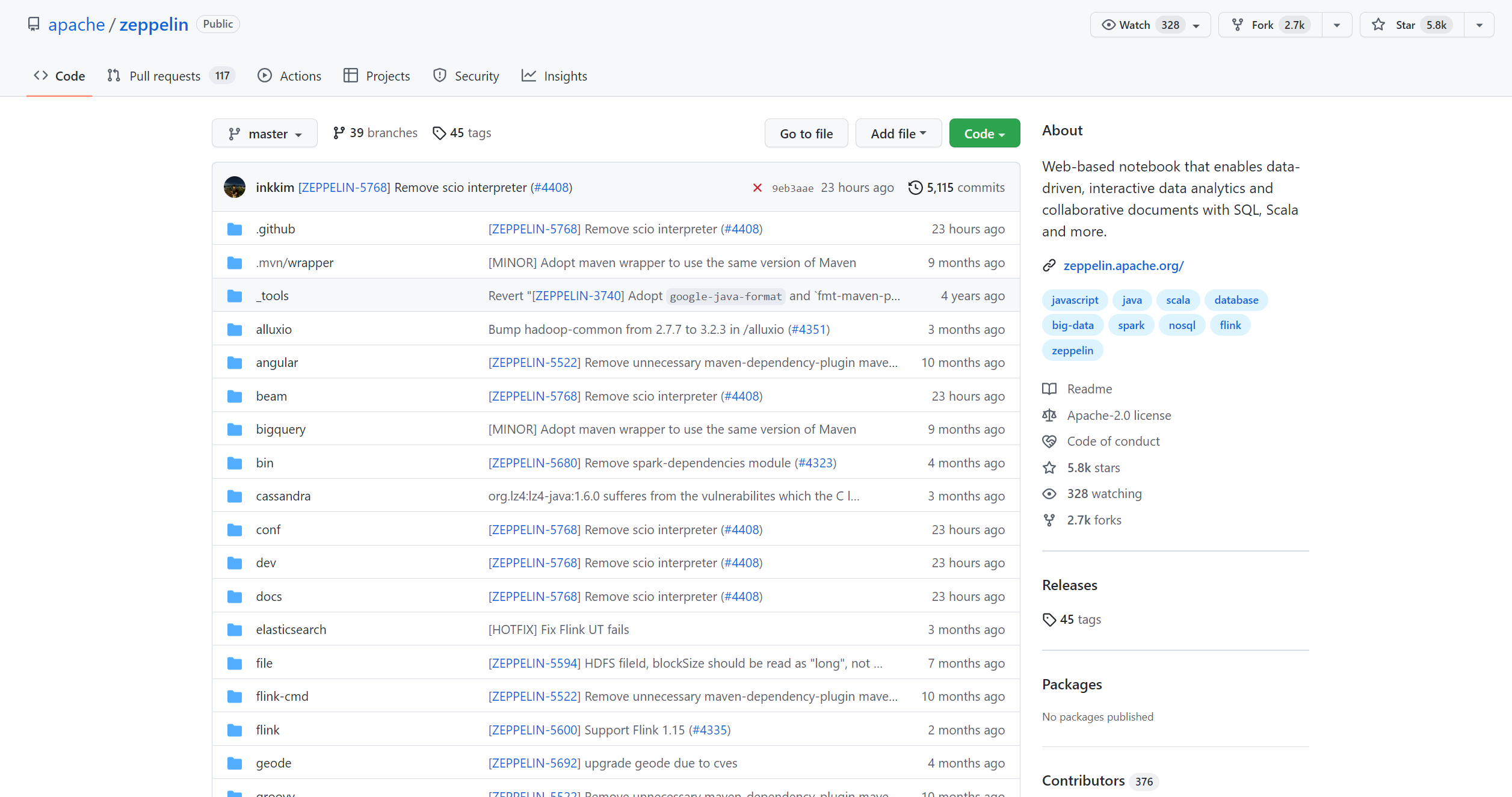Image resolution: width=1512 pixels, height=797 pixels.
Task: Open the beam folder
Action: coord(271,396)
